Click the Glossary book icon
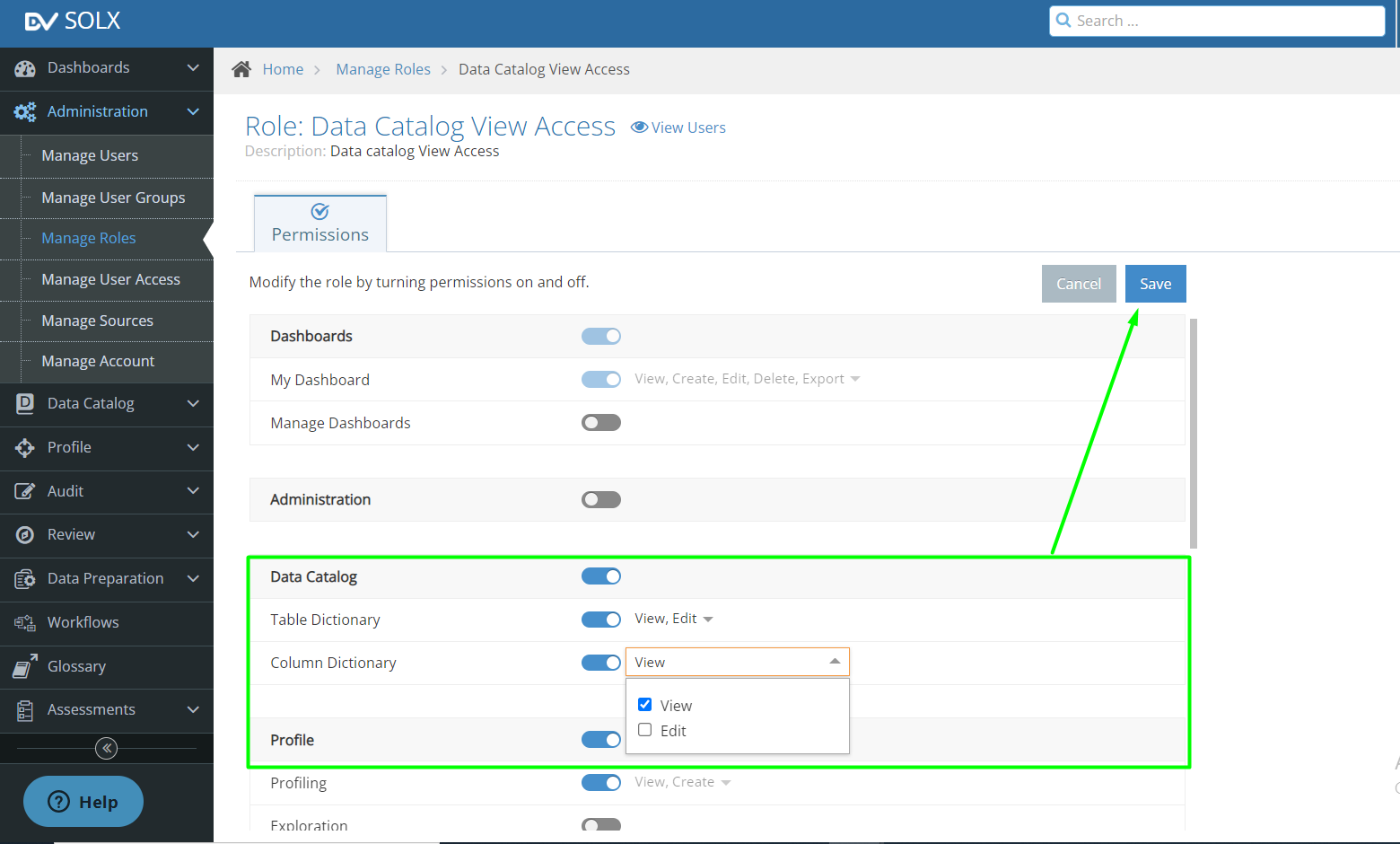Viewport: 1400px width, 844px height. 25,666
